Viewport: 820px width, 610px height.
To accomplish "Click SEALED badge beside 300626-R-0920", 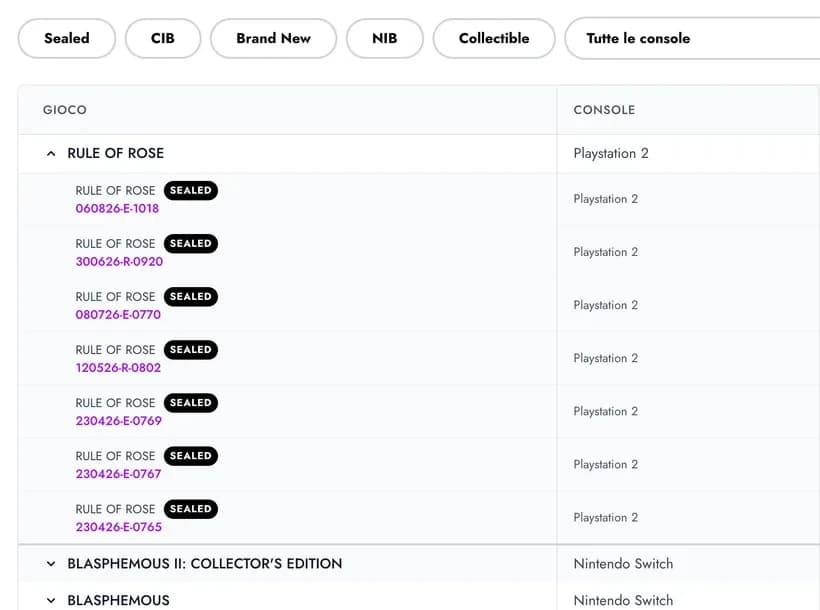I will pos(191,244).
